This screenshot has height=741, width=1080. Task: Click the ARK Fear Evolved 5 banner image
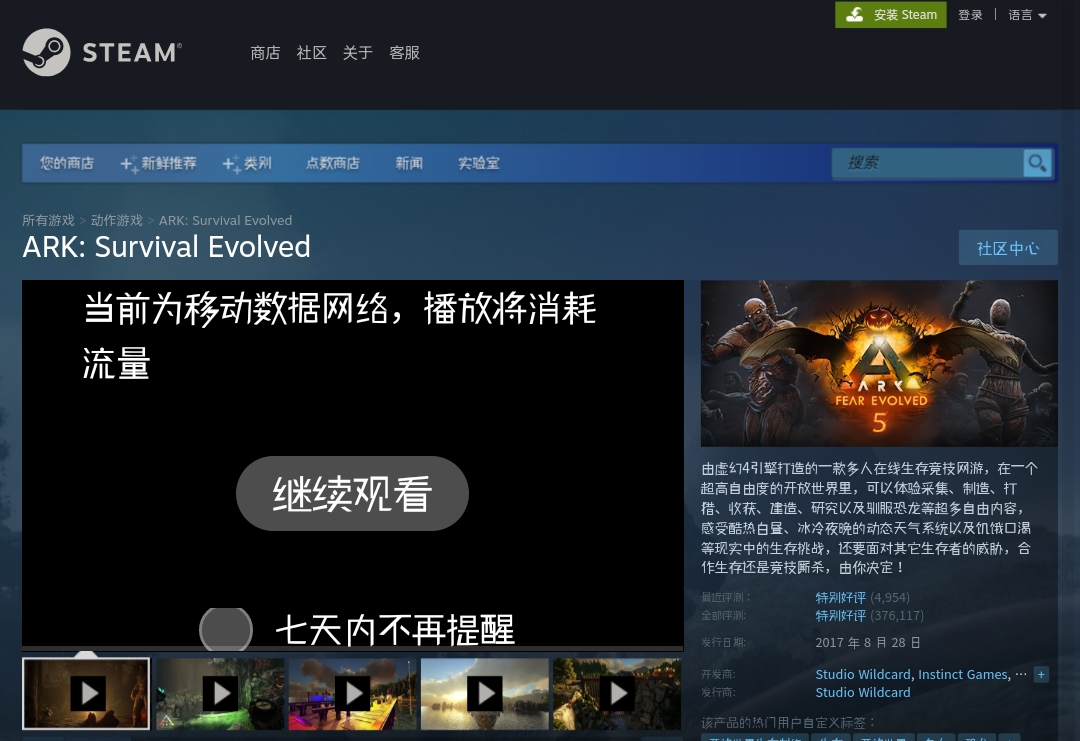click(x=879, y=363)
